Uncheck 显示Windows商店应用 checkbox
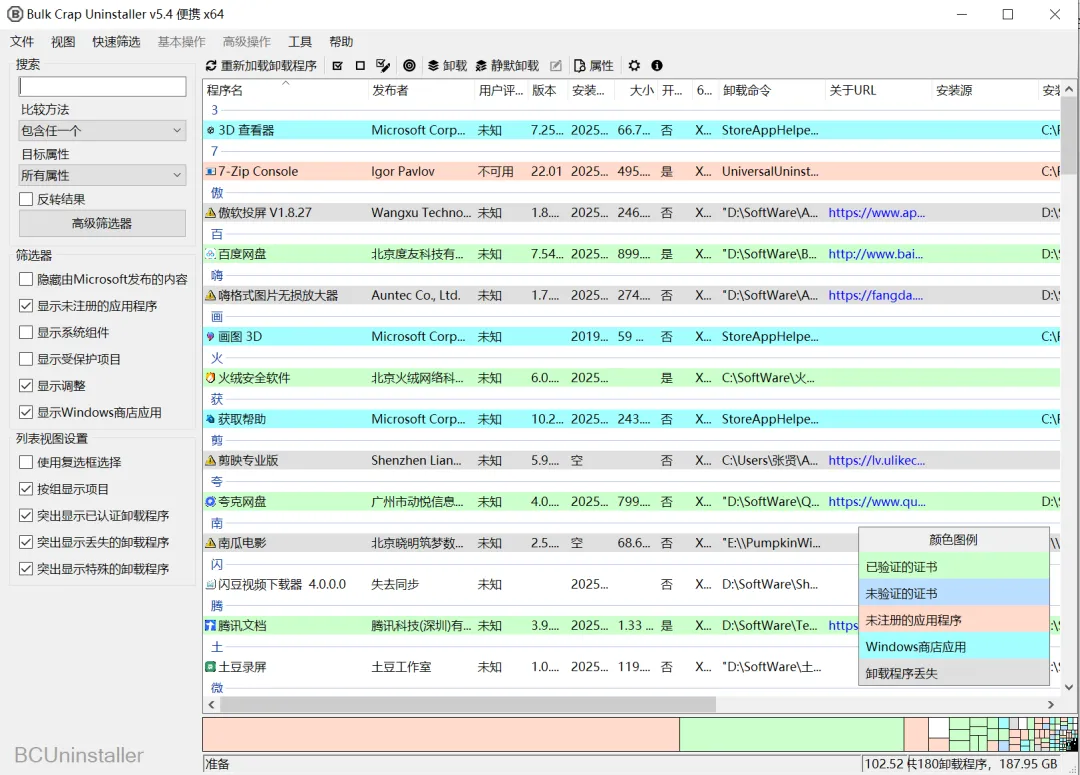Image resolution: width=1080 pixels, height=775 pixels. point(26,412)
